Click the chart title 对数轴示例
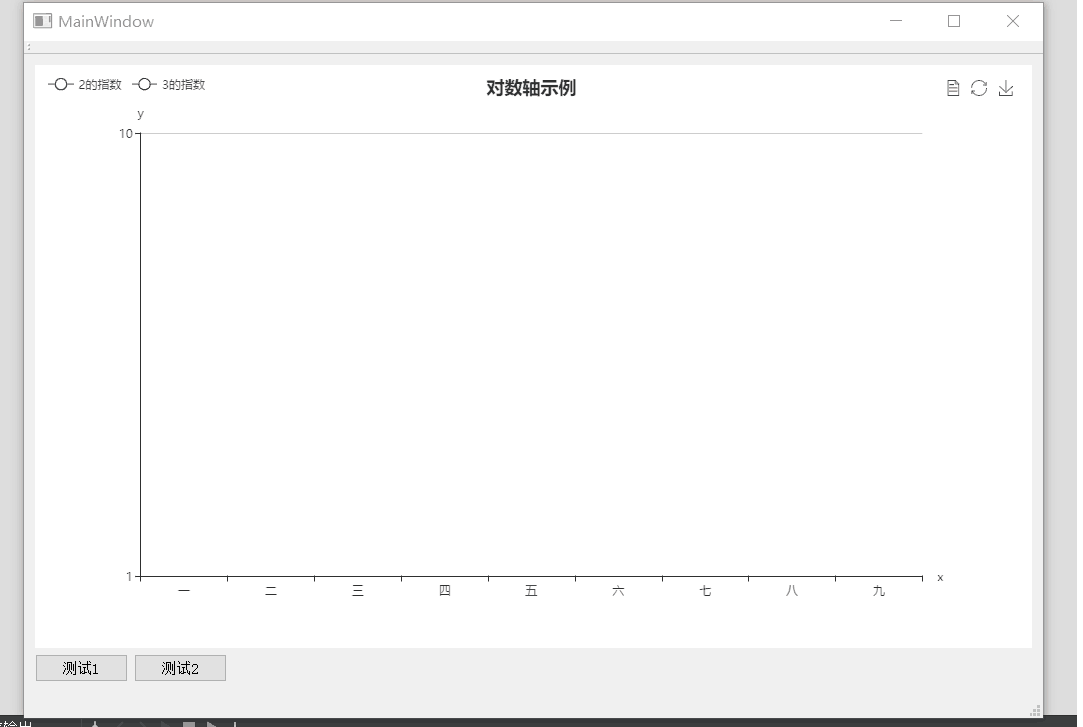Screen dimensions: 1083x727 (x=529, y=88)
